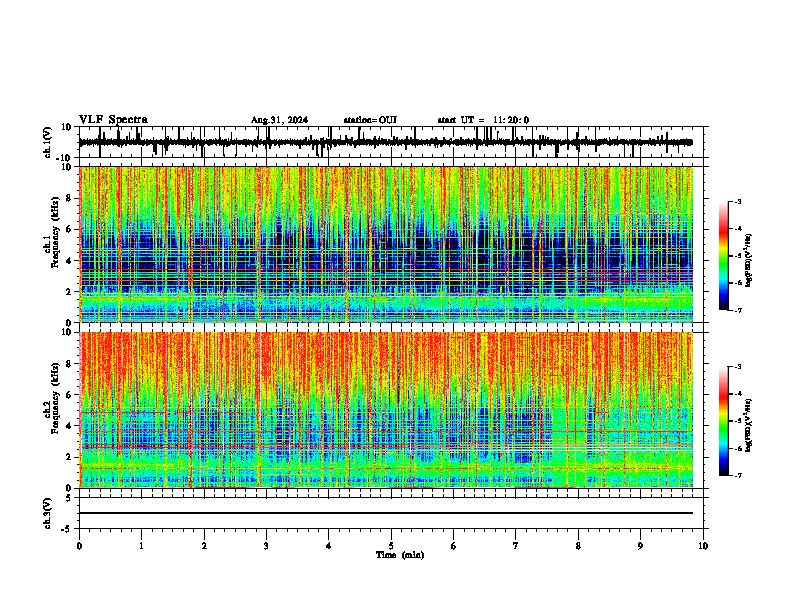Click the date label "Aug.31, 2024"
The width and height of the screenshot is (792, 612).
[x=279, y=120]
